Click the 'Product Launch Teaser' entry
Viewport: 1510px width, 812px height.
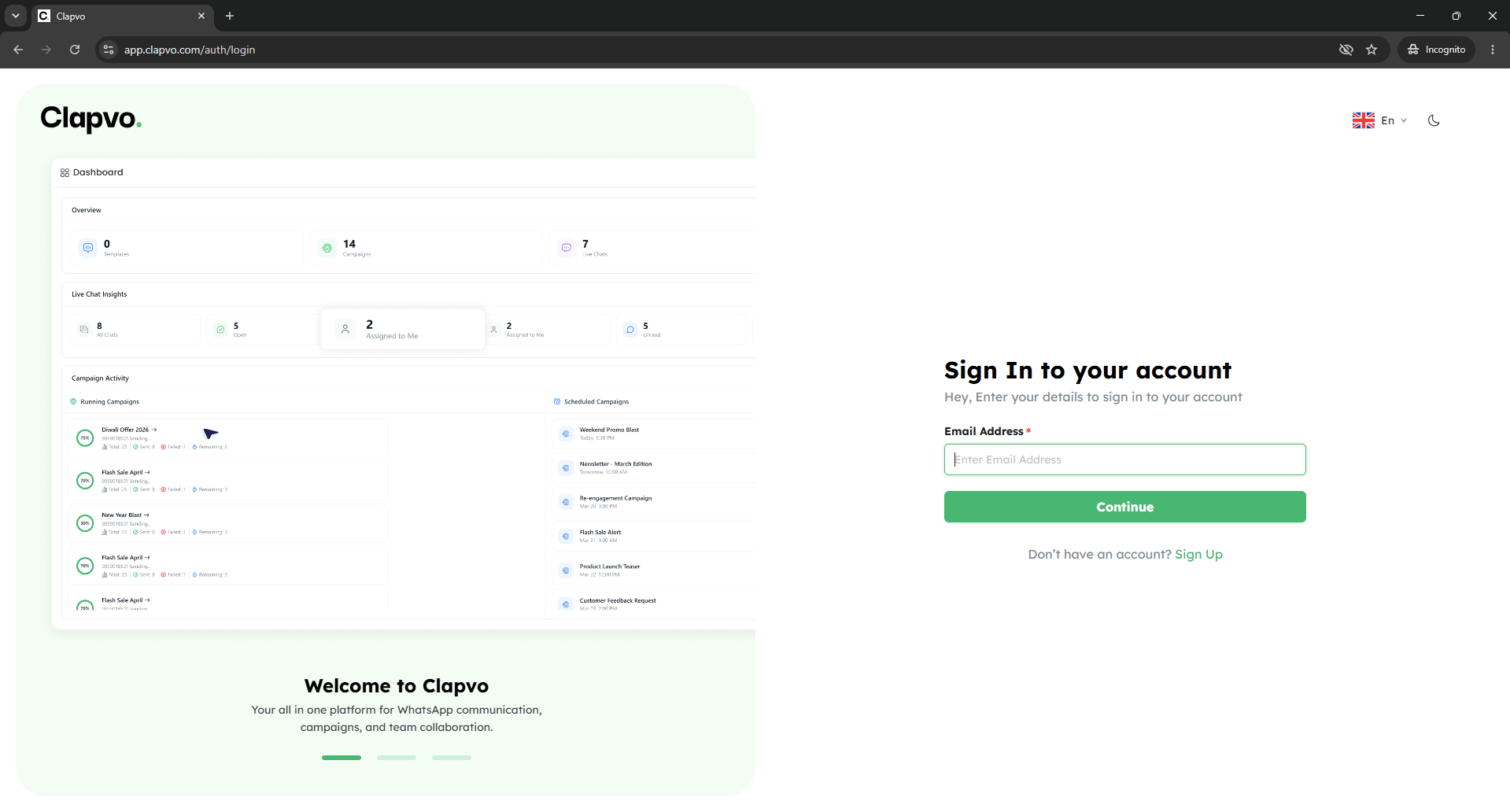[x=610, y=567]
